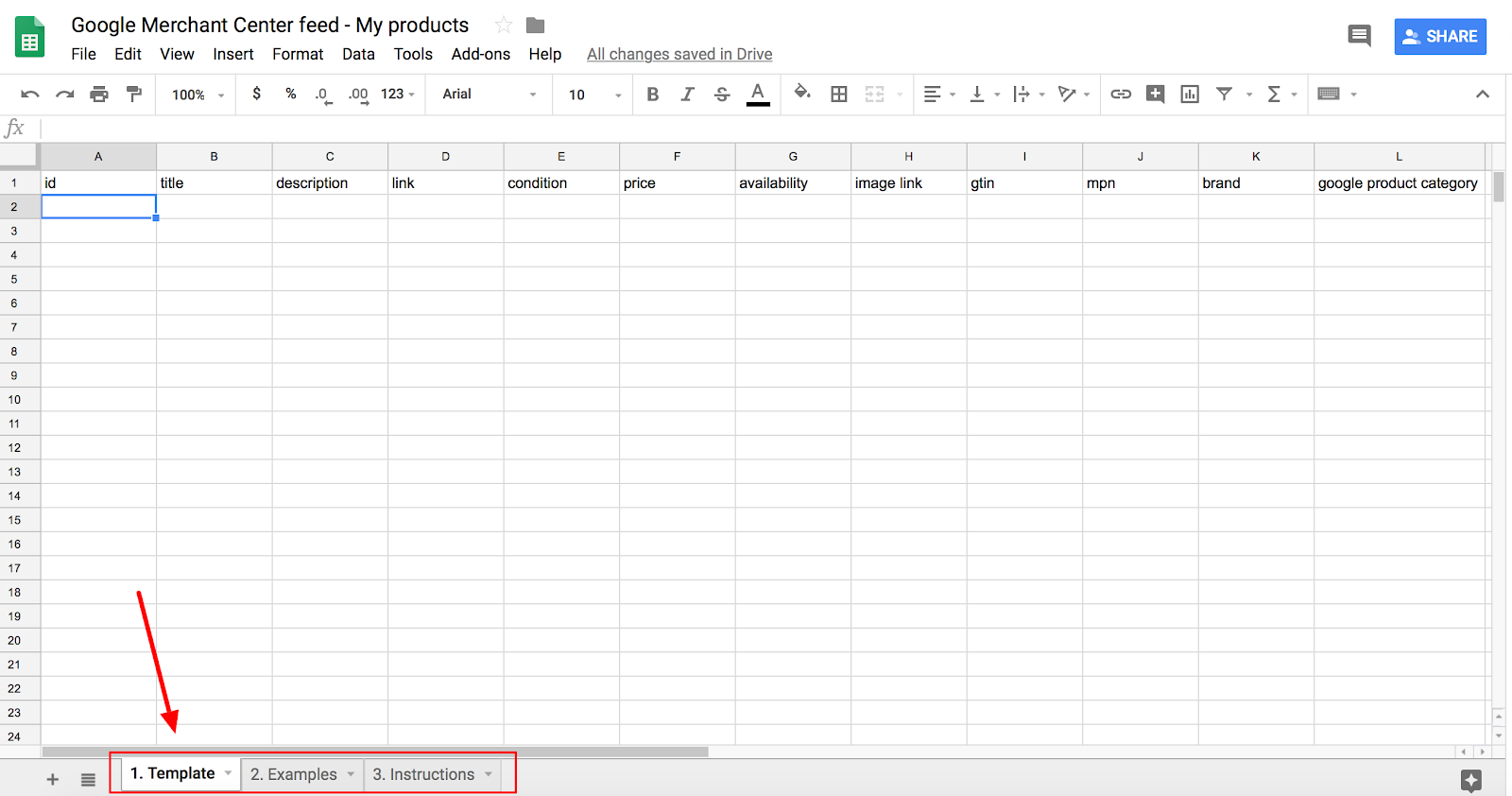This screenshot has height=796, width=1512.
Task: Click the Redo arrow in toolbar
Action: (65, 94)
